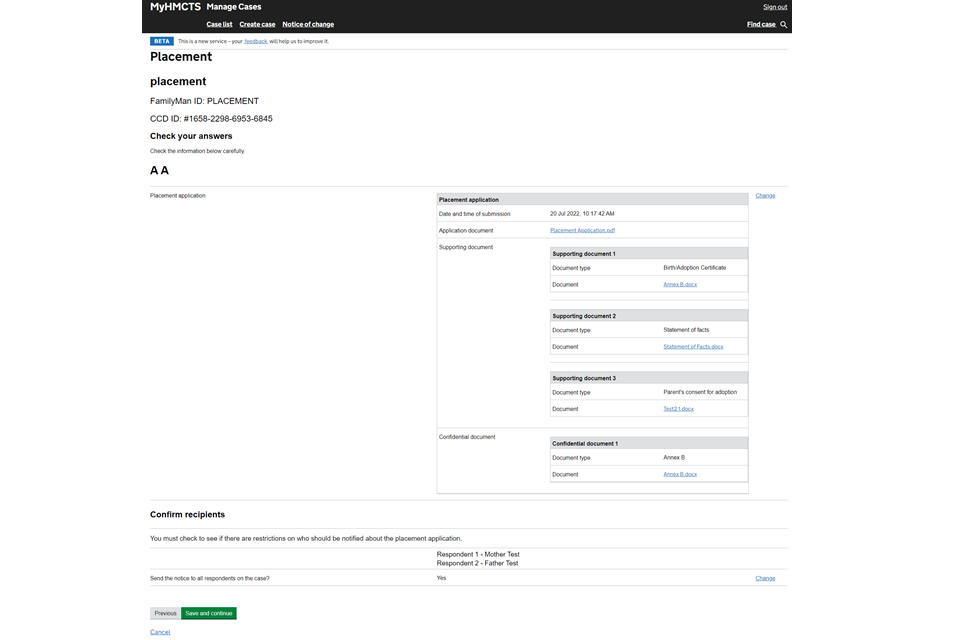Screen dimensions: 960x640
Task: Open the Case list menu item
Action: pos(219,24)
